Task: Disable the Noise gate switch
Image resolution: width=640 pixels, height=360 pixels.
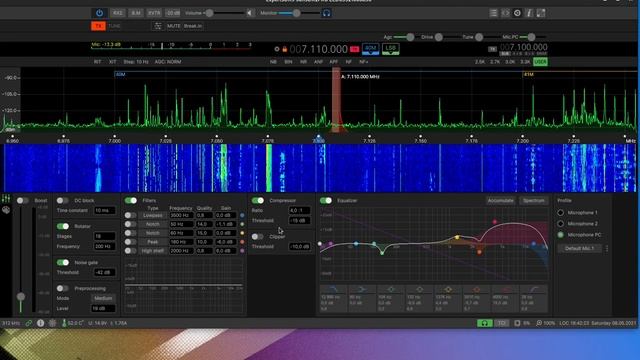Action: coord(62,262)
